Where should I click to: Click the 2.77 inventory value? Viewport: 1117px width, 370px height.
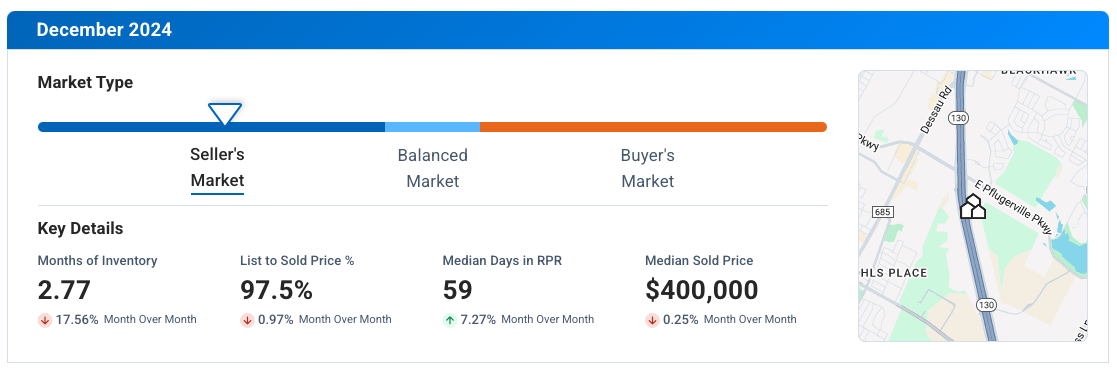coord(64,290)
